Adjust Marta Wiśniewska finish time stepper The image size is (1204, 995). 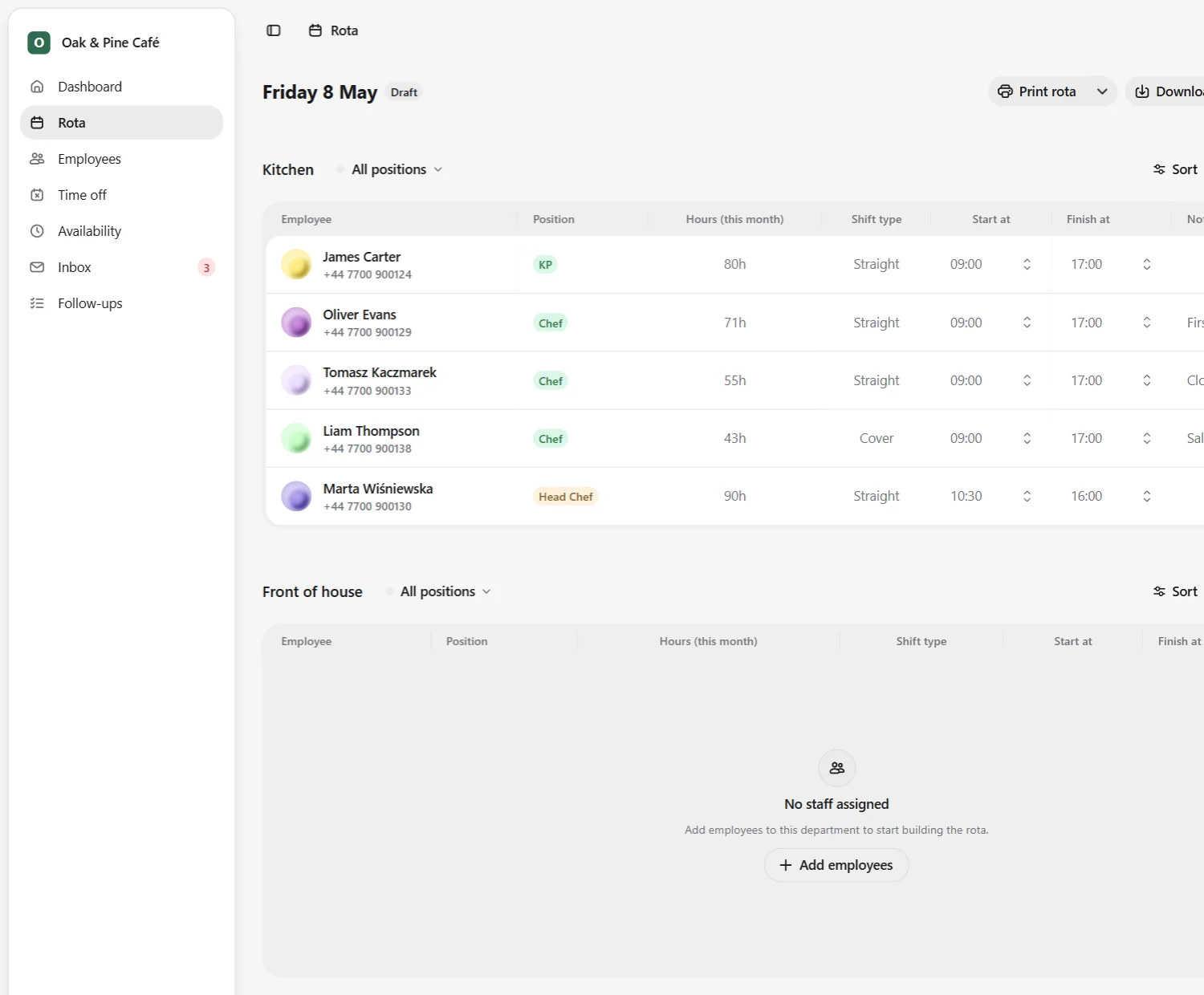coord(1147,496)
